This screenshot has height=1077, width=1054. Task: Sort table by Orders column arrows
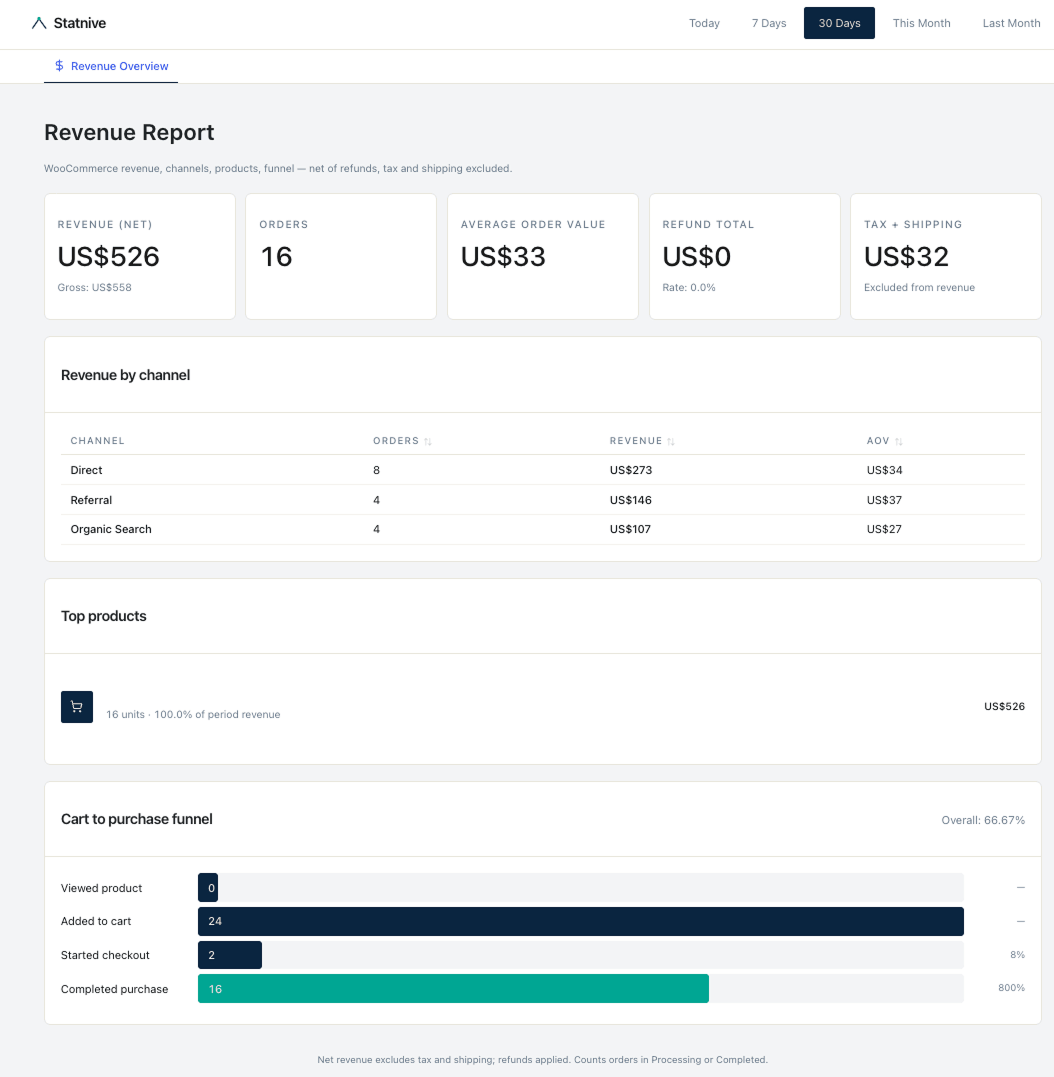click(428, 442)
